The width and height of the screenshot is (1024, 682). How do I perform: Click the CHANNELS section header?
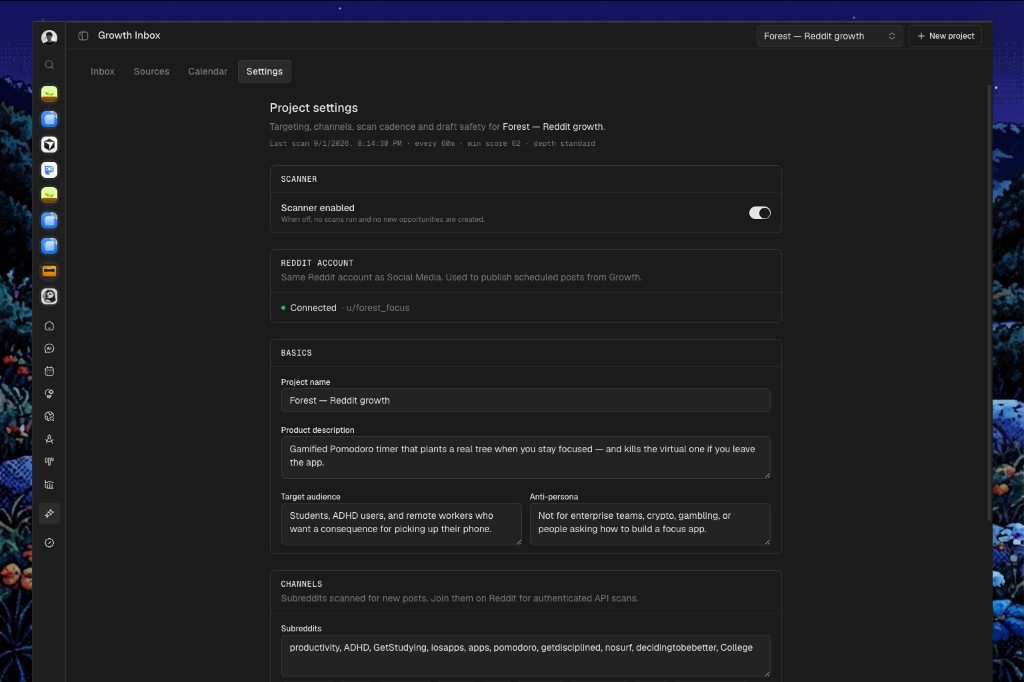tap(301, 584)
